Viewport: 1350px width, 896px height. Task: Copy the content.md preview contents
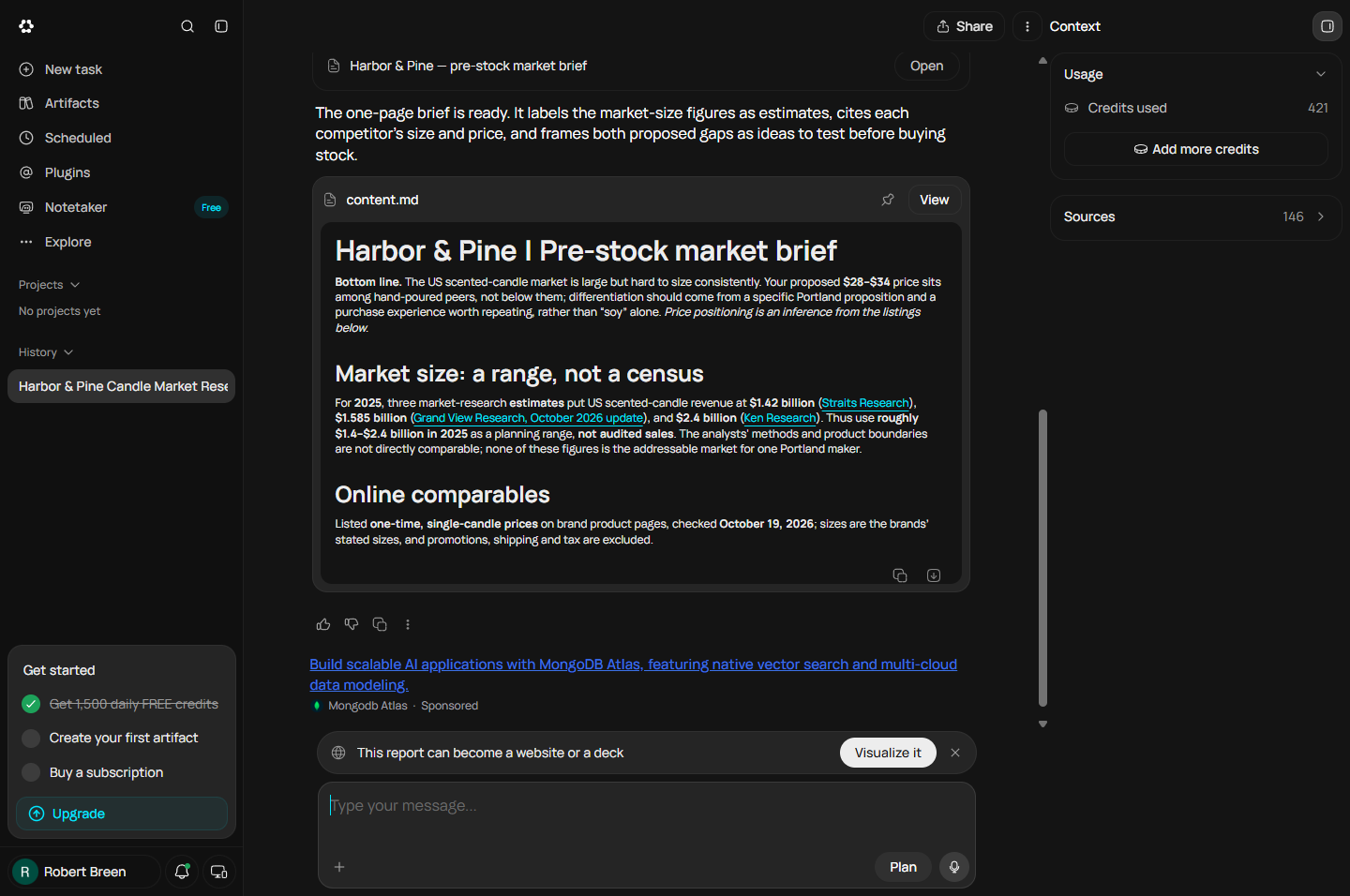tap(900, 575)
